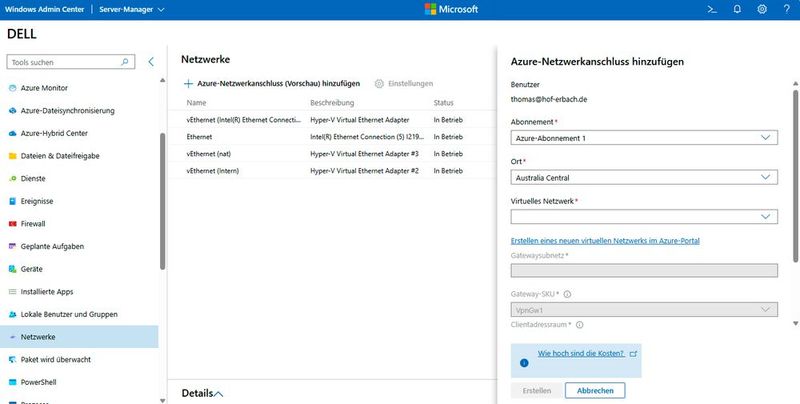The width and height of the screenshot is (800, 404).
Task: Click the Azure-Hybrid Center cloud icon
Action: 13,133
